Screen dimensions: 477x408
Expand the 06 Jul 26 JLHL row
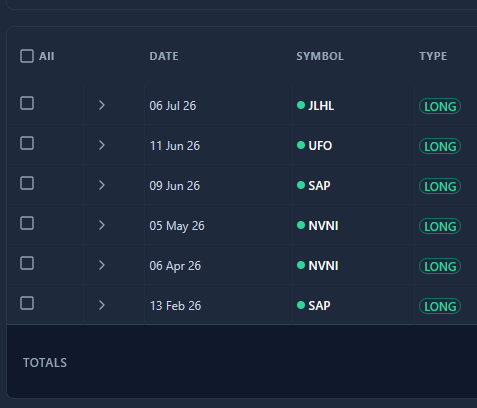[x=102, y=105]
